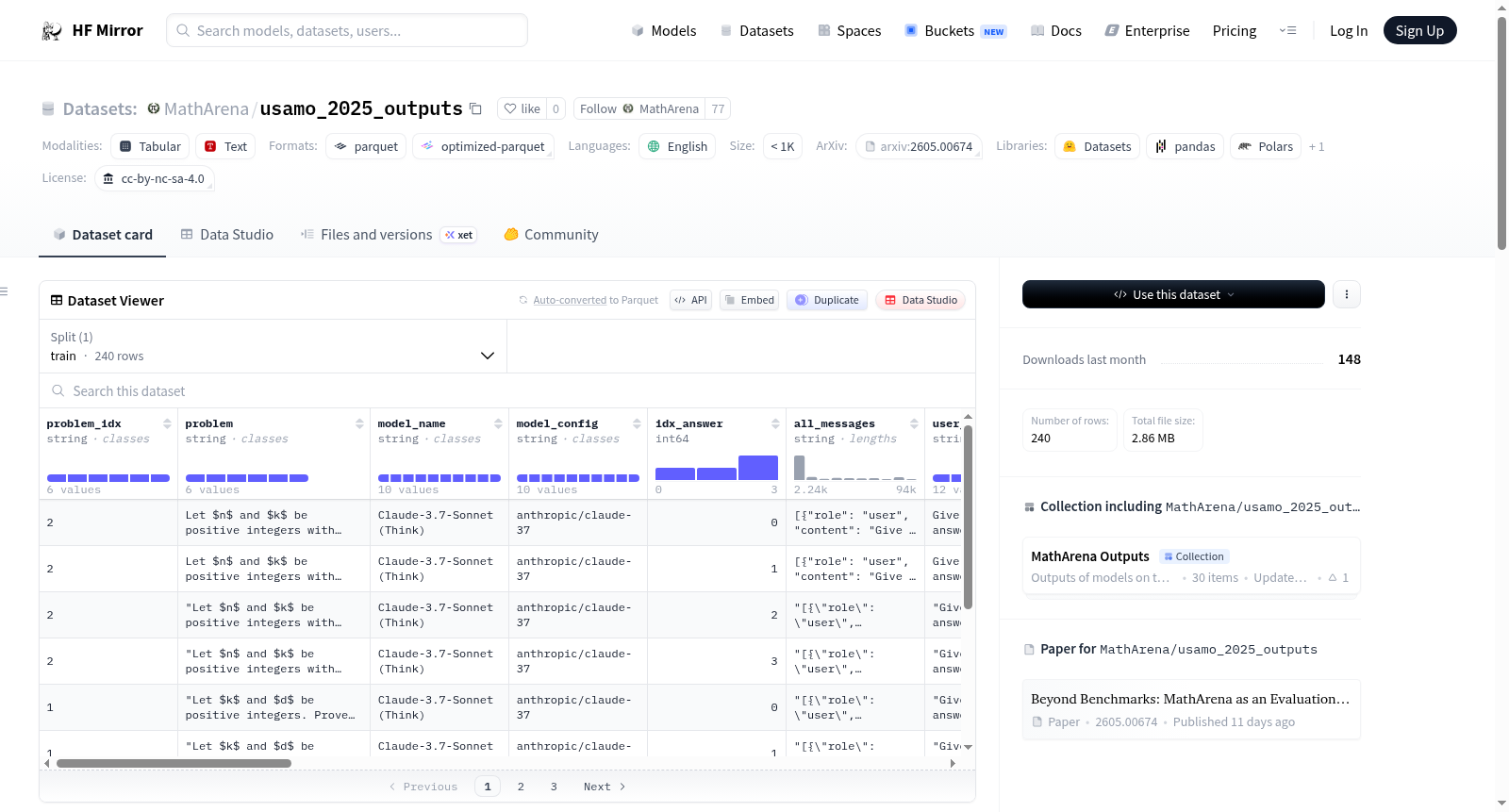Open Data Studio from the viewer header
Image resolution: width=1509 pixels, height=812 pixels.
(x=920, y=300)
